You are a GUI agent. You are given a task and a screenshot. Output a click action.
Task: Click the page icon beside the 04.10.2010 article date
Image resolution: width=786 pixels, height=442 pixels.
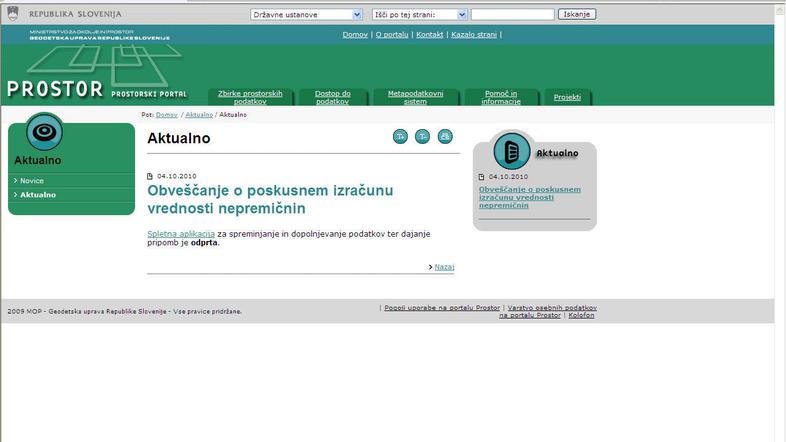click(150, 176)
